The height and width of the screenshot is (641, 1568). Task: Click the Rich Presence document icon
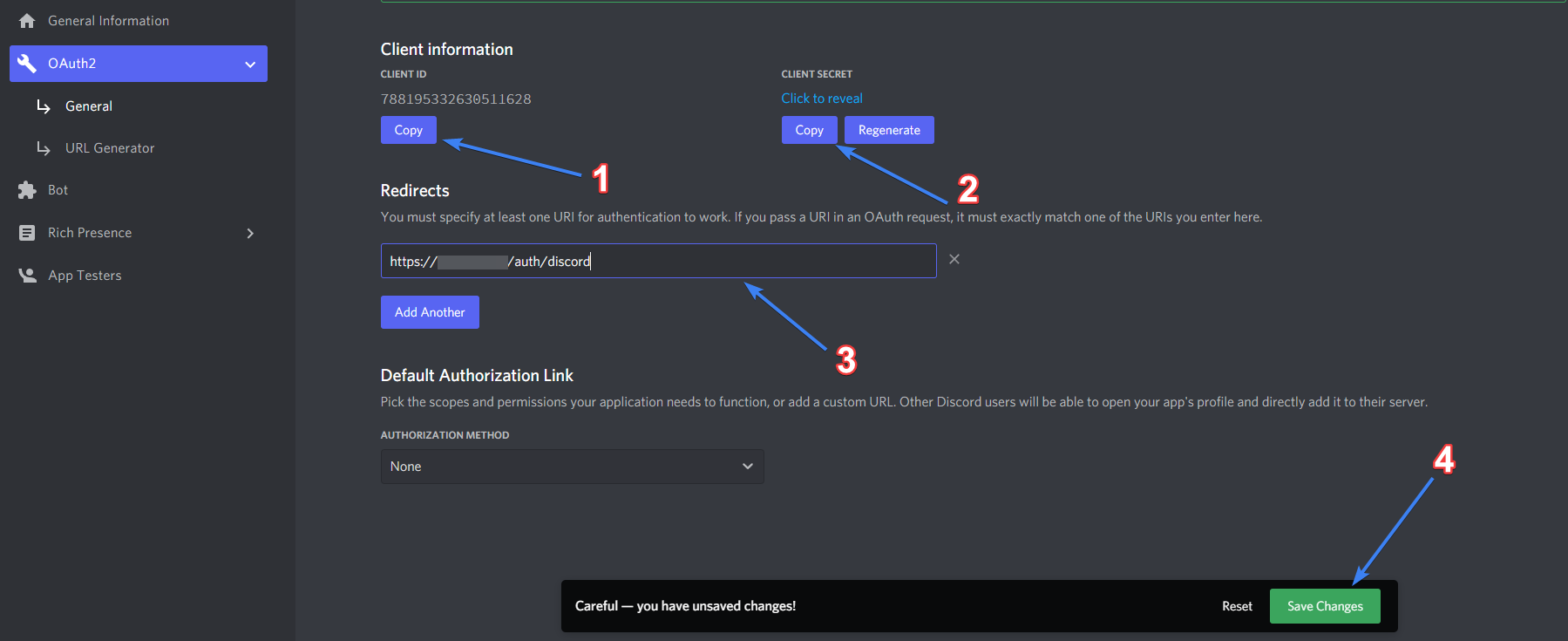coord(27,233)
